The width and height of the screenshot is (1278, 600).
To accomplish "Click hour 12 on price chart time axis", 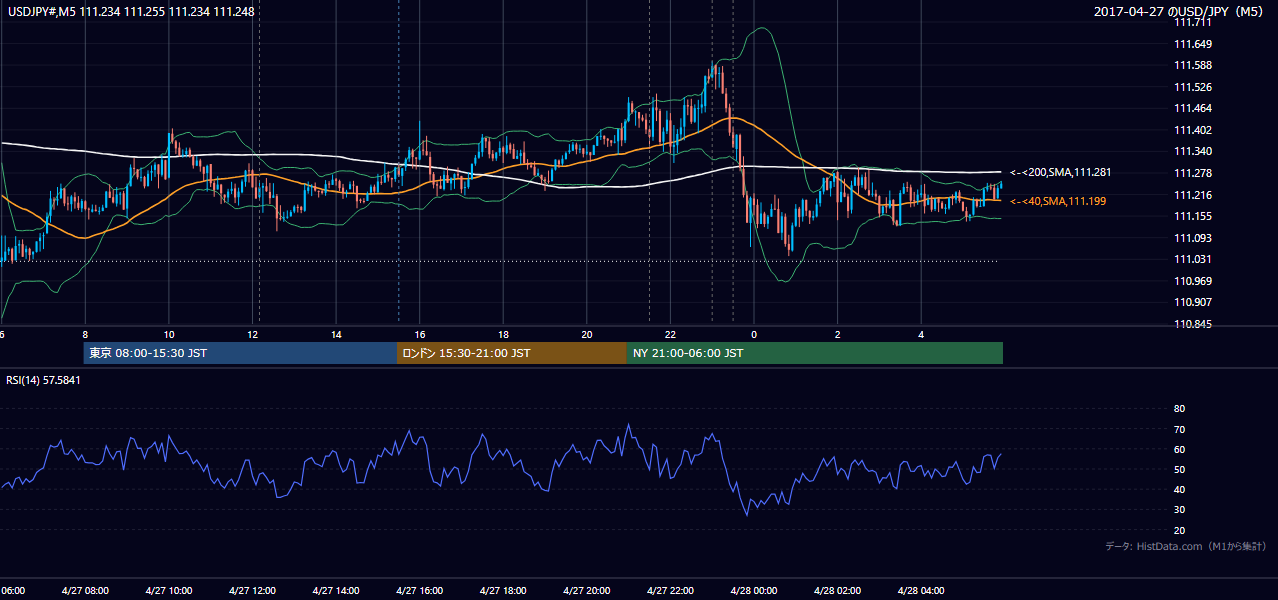I will click(253, 335).
